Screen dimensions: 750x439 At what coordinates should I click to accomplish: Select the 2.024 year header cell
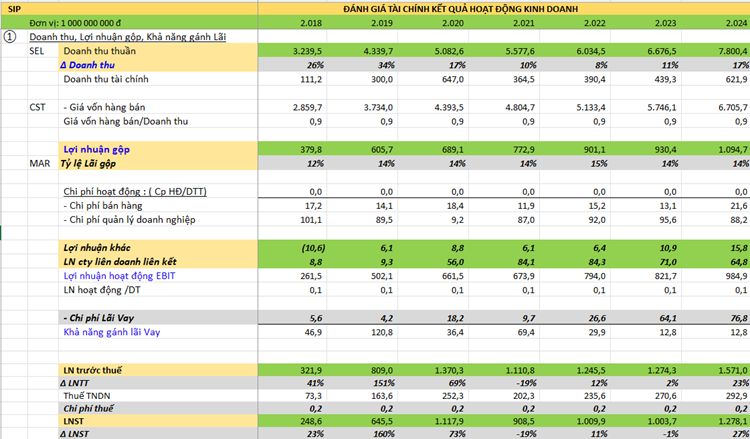coord(737,22)
